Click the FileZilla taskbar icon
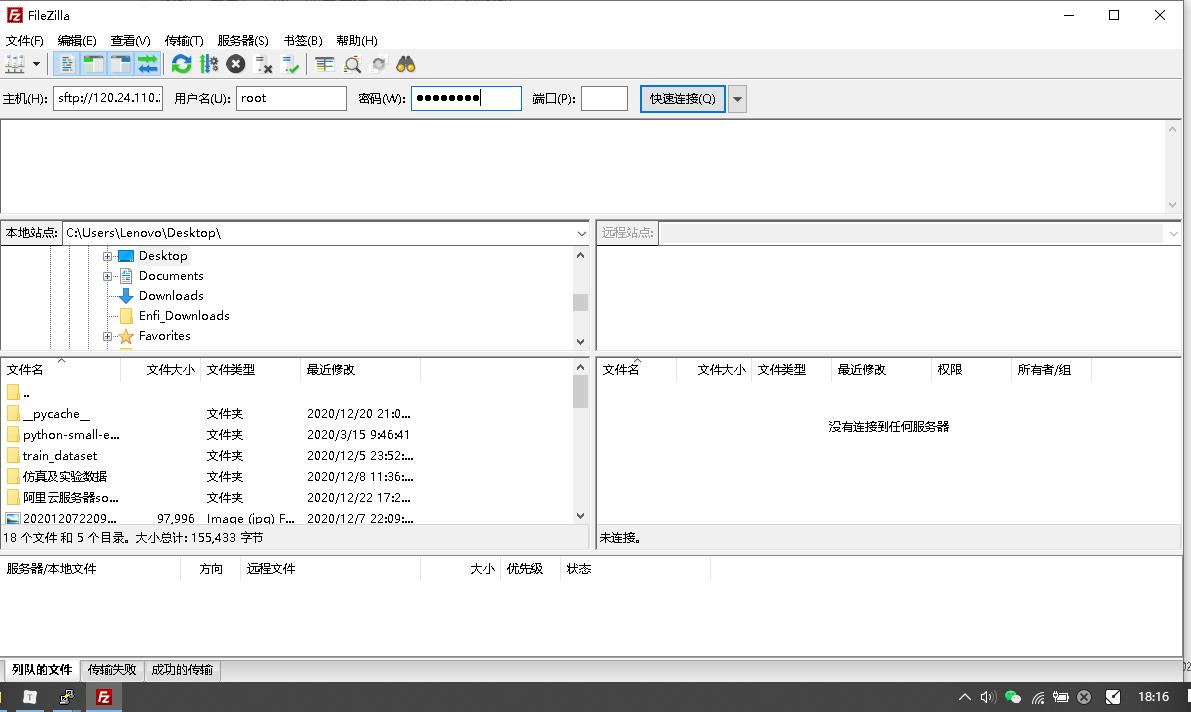Image resolution: width=1191 pixels, height=712 pixels. point(103,697)
